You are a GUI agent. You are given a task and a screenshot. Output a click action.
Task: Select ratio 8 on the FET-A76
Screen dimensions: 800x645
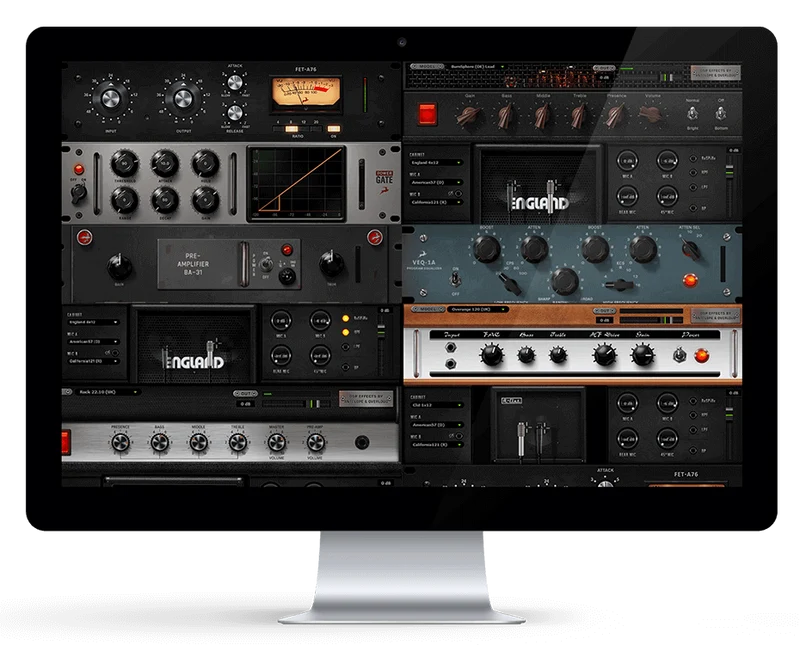click(x=291, y=129)
